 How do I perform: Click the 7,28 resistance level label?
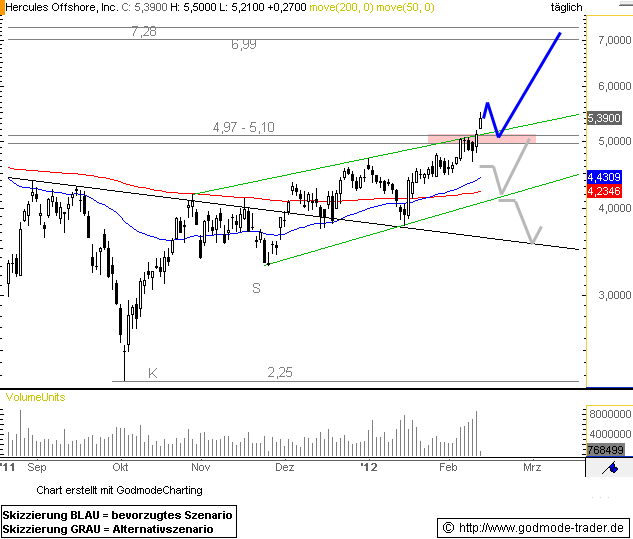144,31
